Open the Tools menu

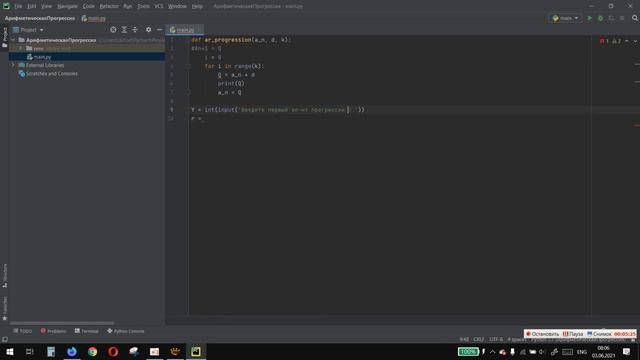coord(143,6)
